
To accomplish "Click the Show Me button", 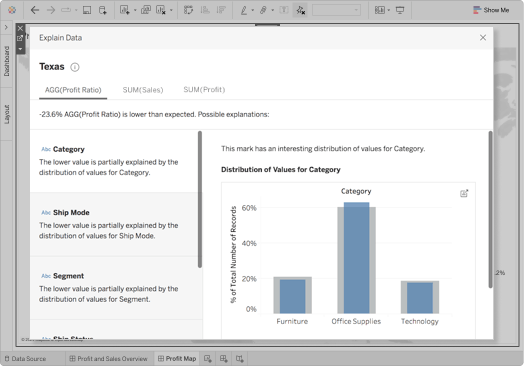I will tap(491, 10).
